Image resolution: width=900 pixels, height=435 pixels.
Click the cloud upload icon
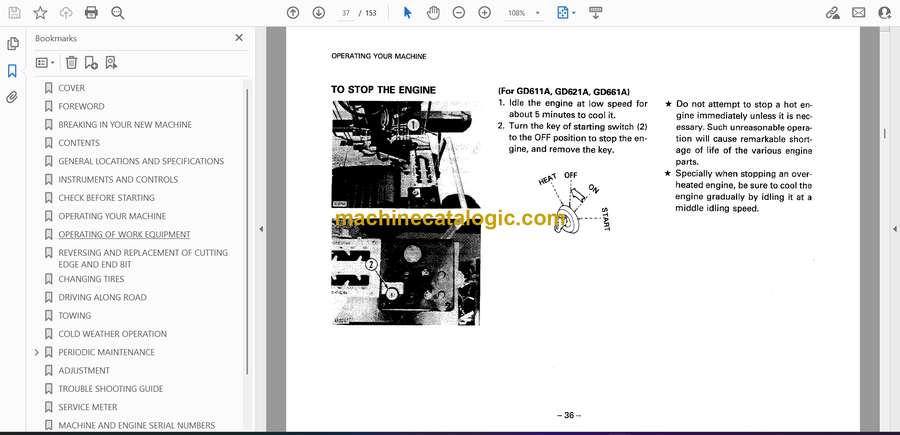point(66,13)
